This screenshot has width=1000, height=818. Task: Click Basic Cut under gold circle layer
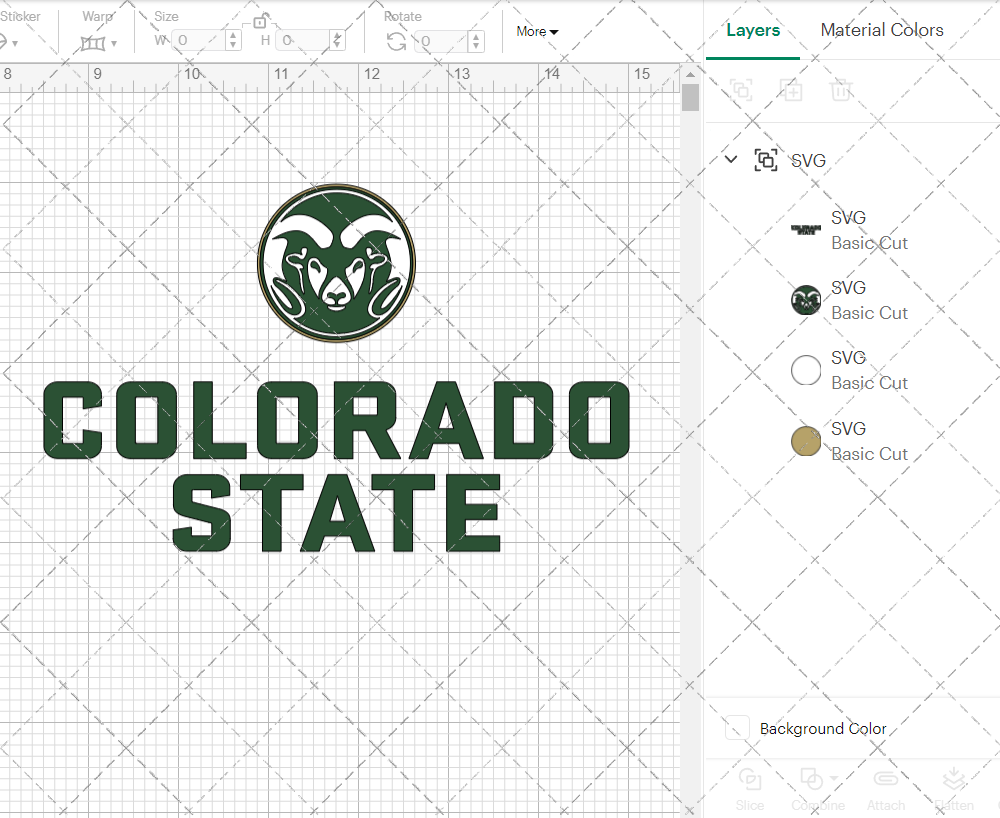click(869, 454)
